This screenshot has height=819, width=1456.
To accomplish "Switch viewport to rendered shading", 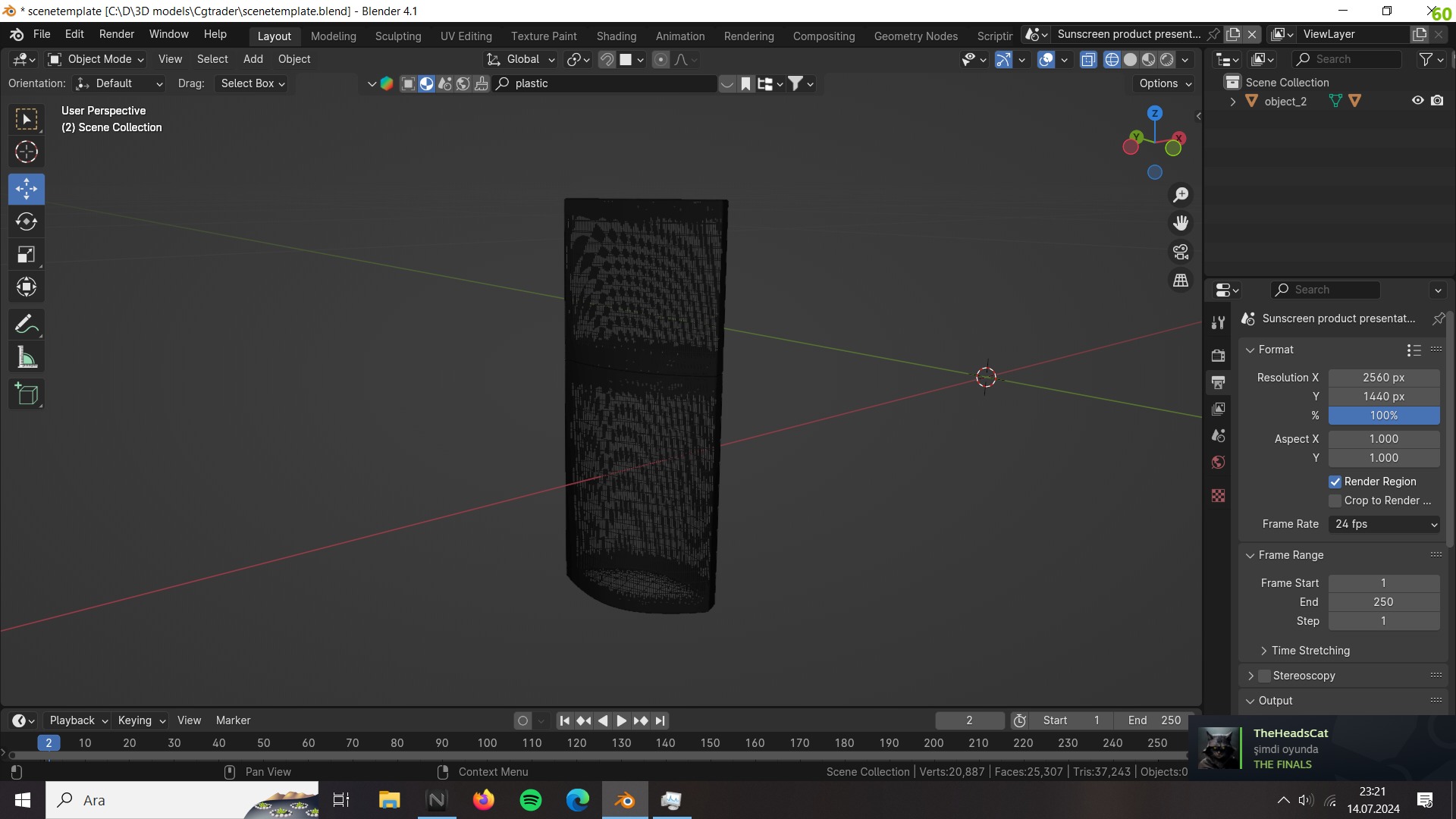I will coord(1167,60).
